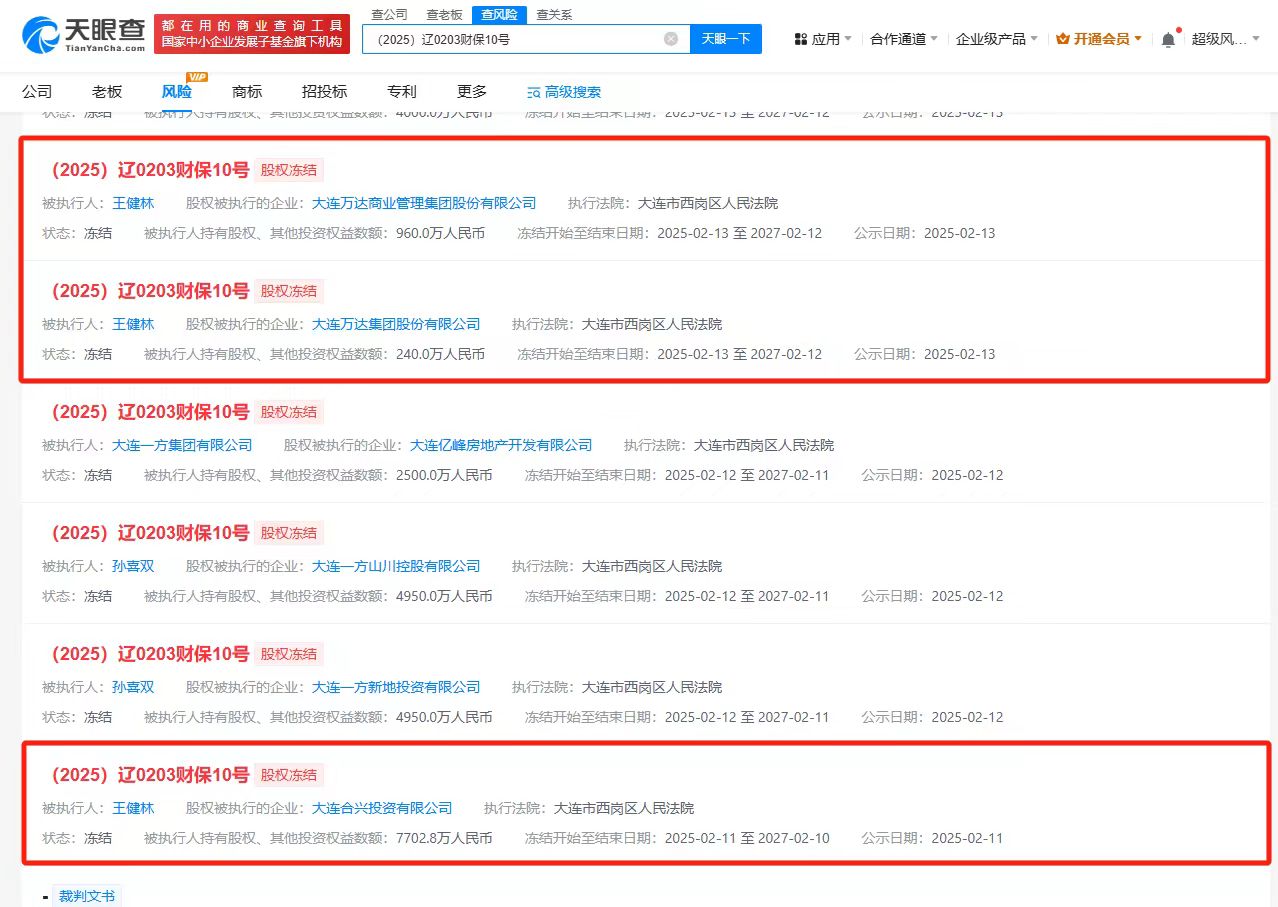Open 大连万达商业管理集团股份有限公司 company link
This screenshot has height=907, width=1278.
click(x=424, y=203)
